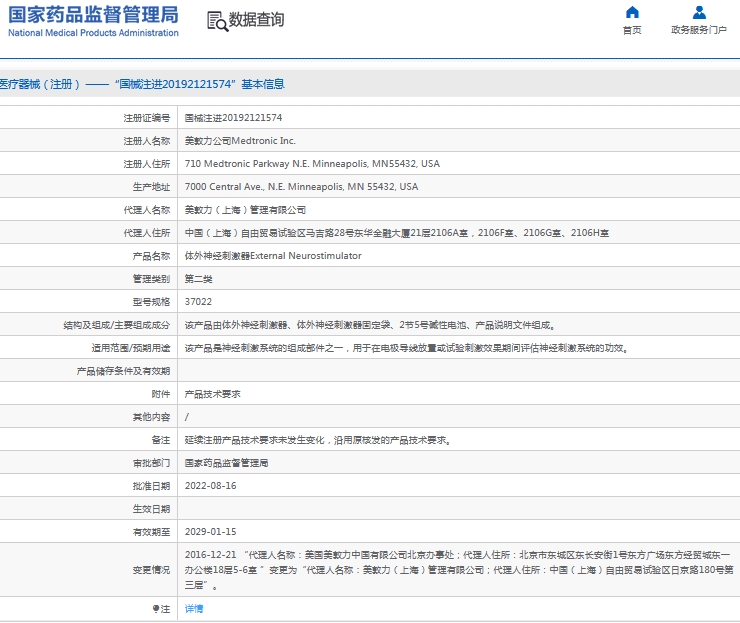Image resolution: width=740 pixels, height=623 pixels.
Task: Click the 生产地址 row label
Action: pyautogui.click(x=151, y=187)
